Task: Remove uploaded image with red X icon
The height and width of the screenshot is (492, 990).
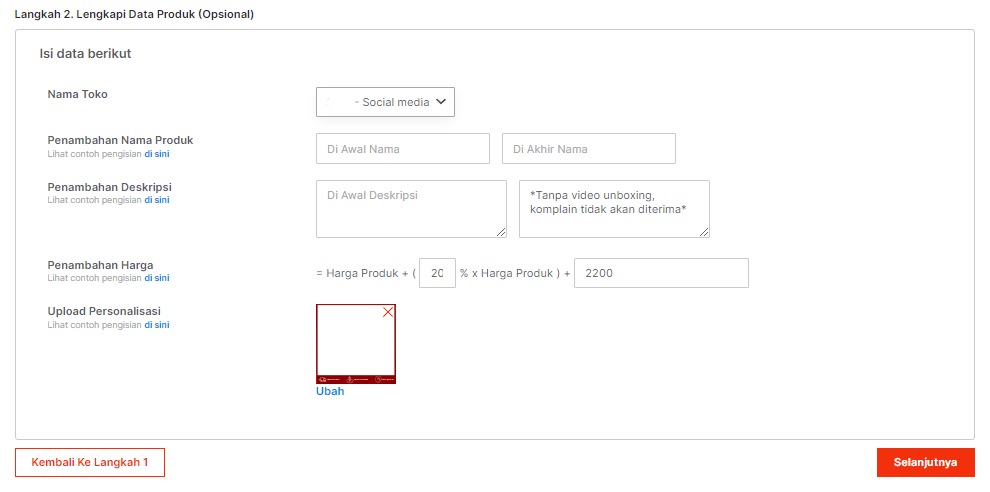Action: point(388,312)
